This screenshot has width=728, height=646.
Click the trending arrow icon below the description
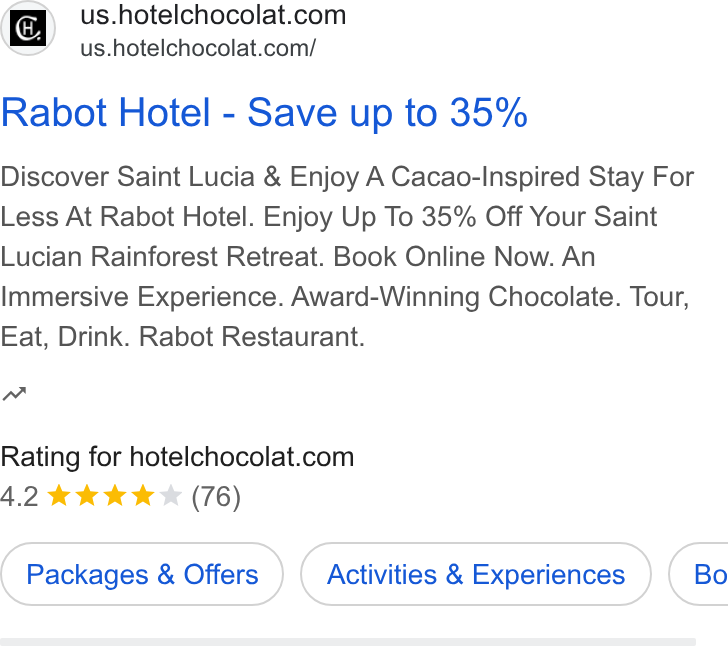(x=14, y=394)
